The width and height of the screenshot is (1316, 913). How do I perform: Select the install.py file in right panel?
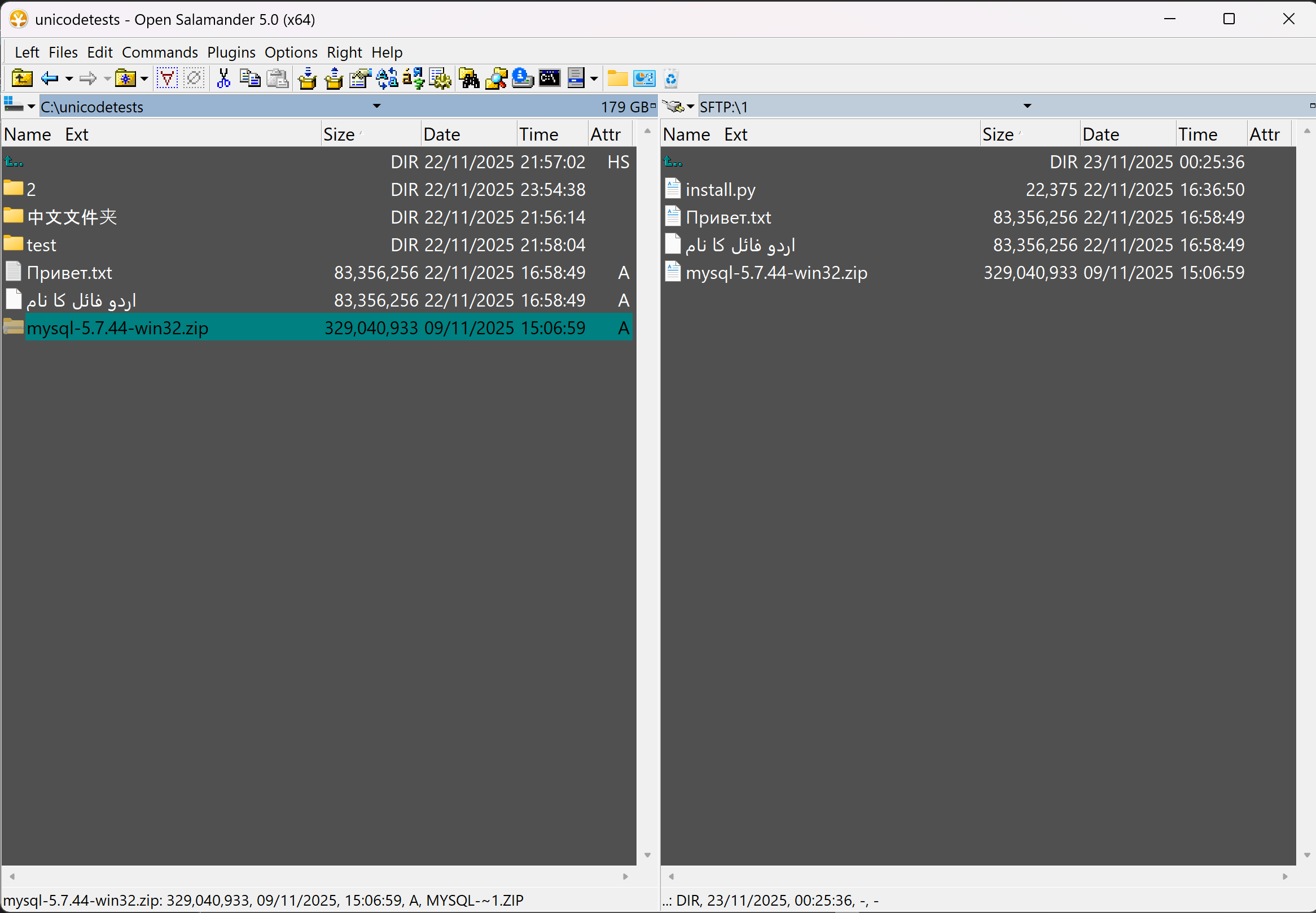(x=721, y=189)
